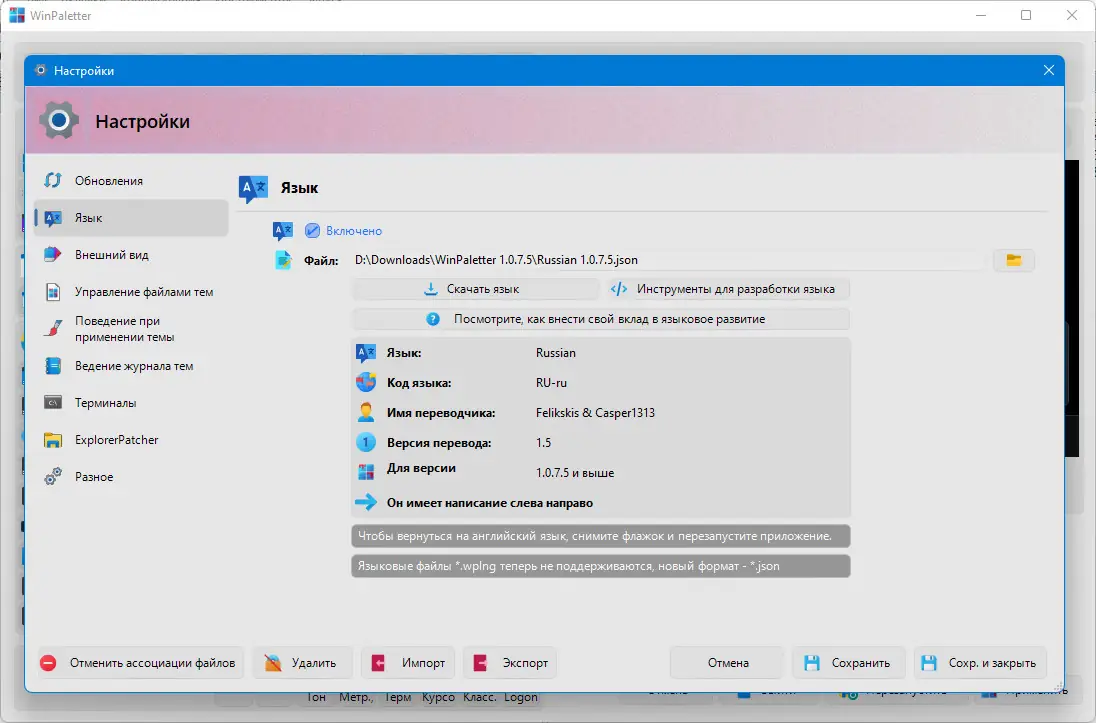Click WinPaletter app icon in main title bar
Screen dimensions: 1096x723
click(17, 15)
